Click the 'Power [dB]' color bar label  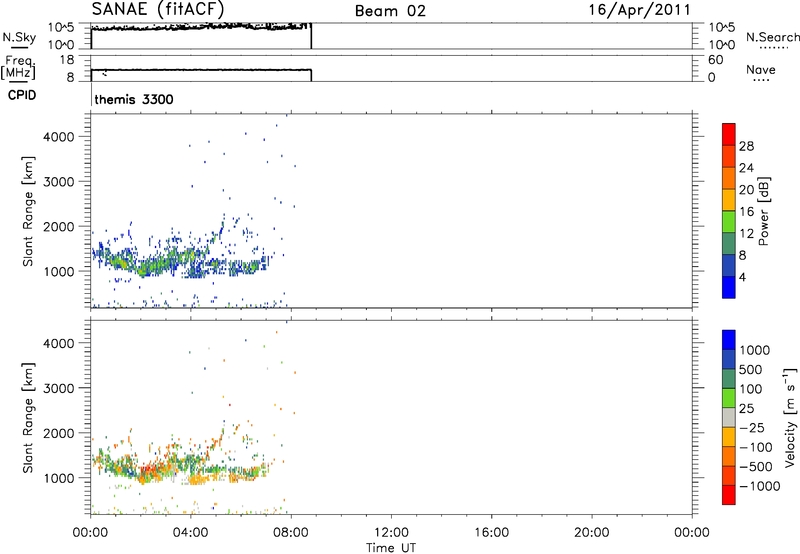(x=763, y=211)
